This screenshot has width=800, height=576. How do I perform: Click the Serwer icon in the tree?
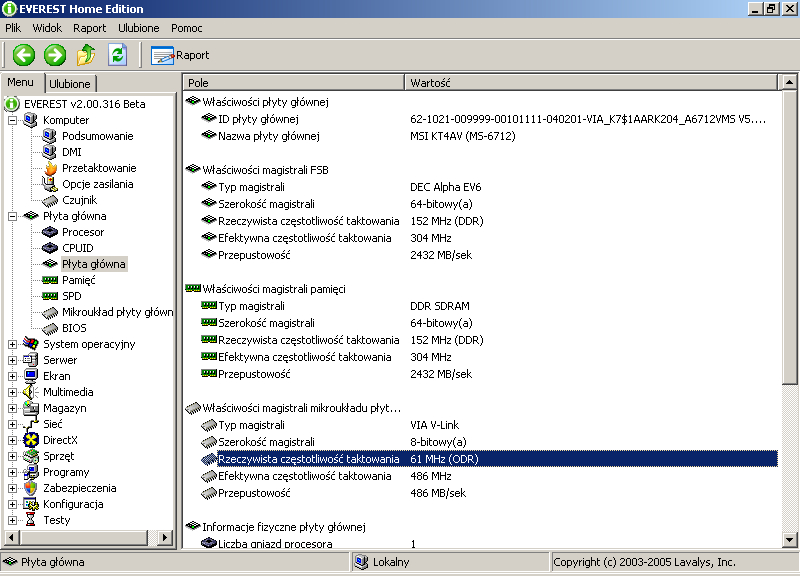(31, 360)
